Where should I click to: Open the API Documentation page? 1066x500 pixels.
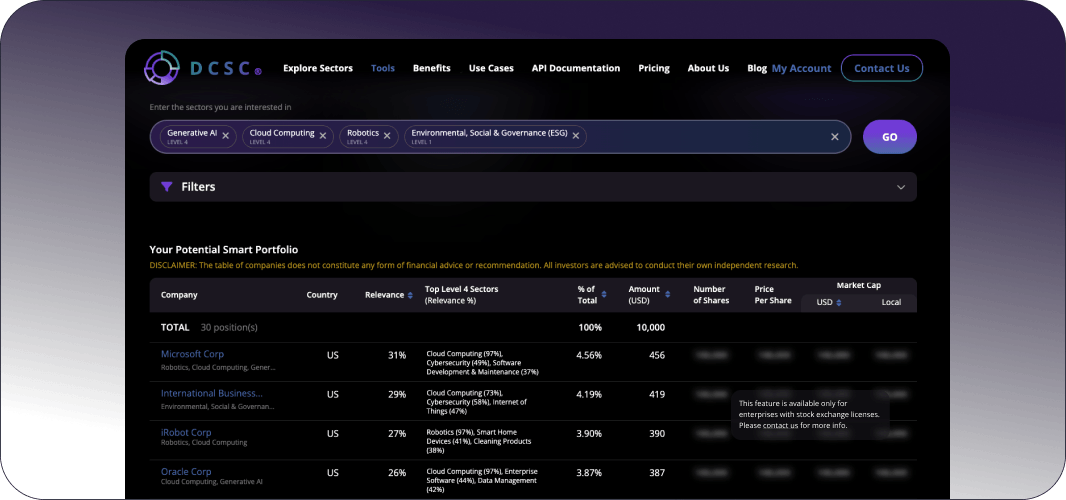coord(576,68)
